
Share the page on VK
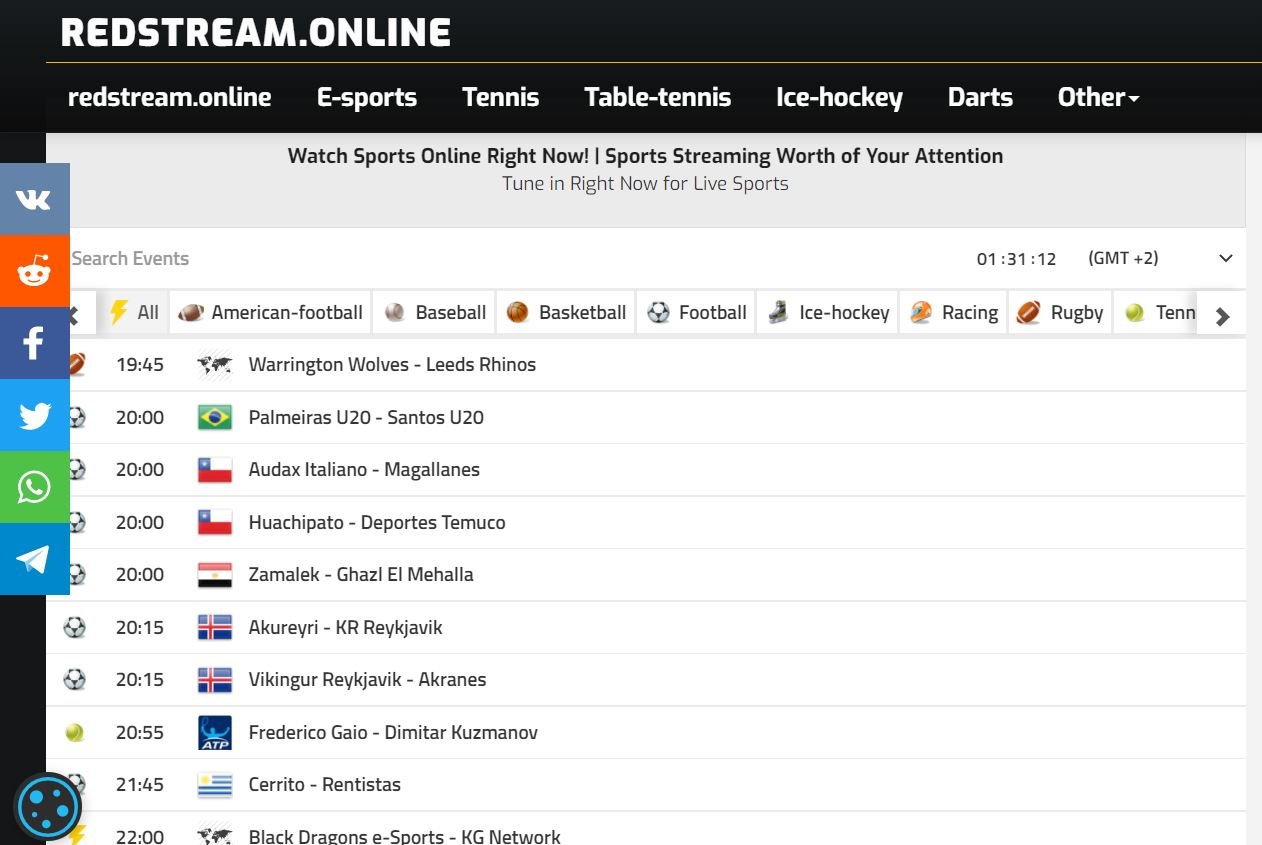(x=34, y=199)
